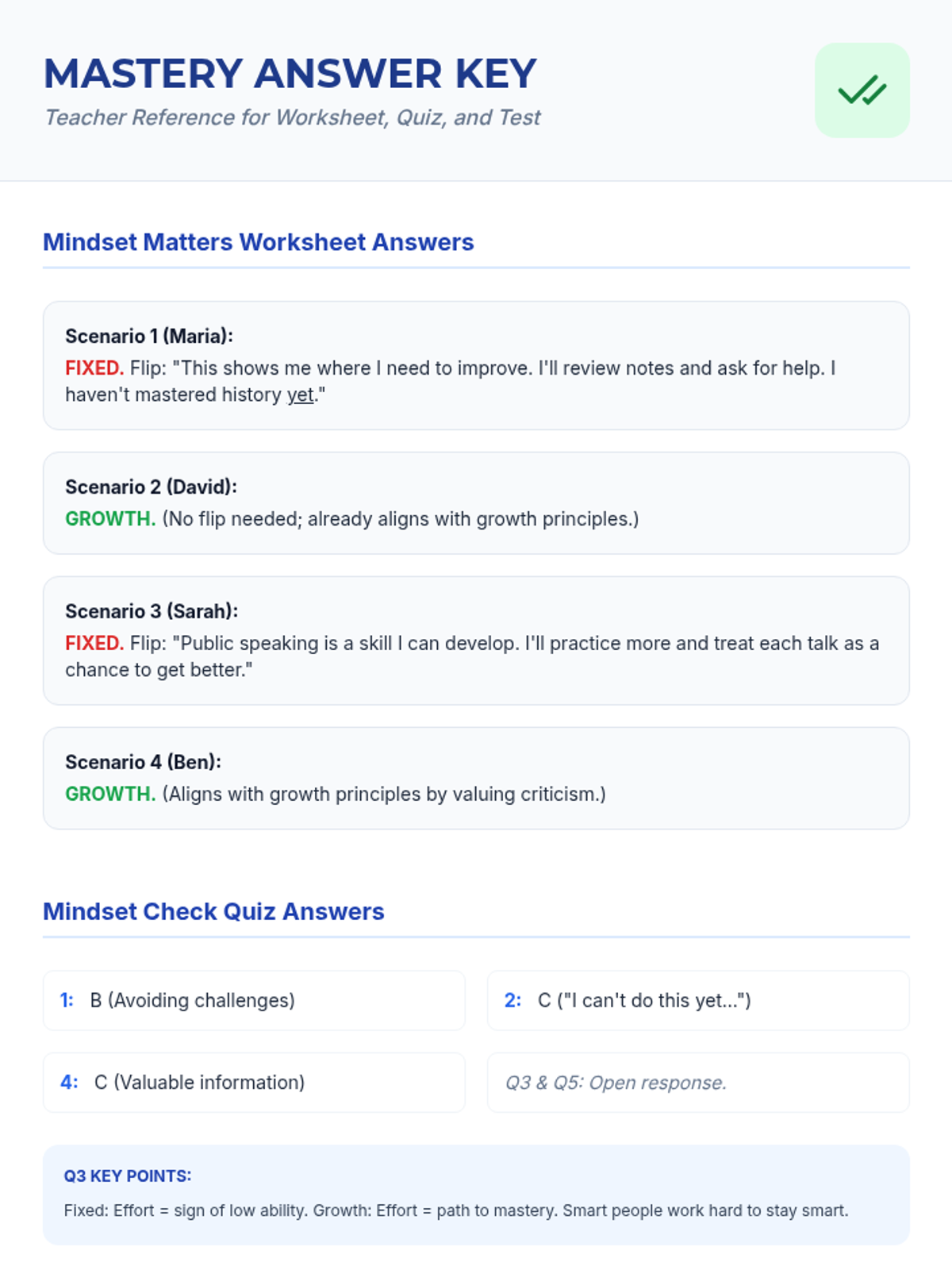Screen dimensions: 952x1270
Task: Click the red FIXED label for Sarah
Action: (x=94, y=644)
